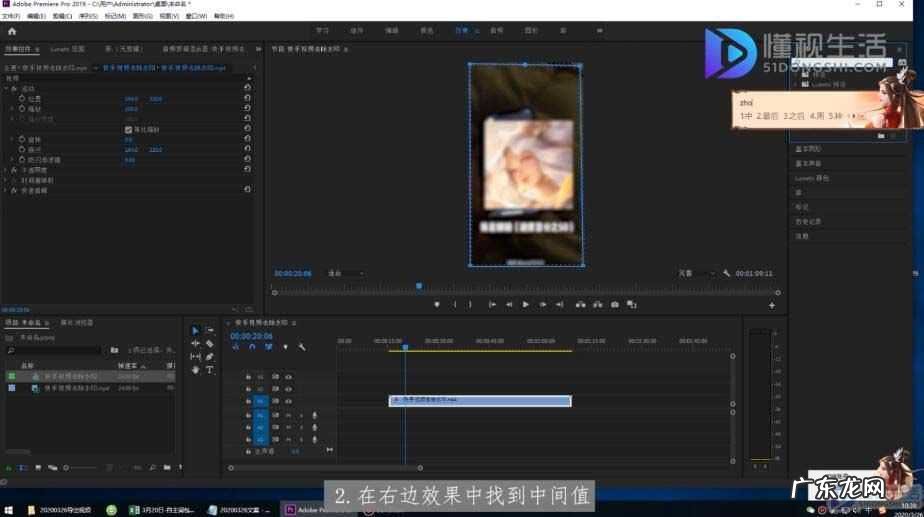Select the Pen tool
The image size is (924, 517).
coord(210,357)
